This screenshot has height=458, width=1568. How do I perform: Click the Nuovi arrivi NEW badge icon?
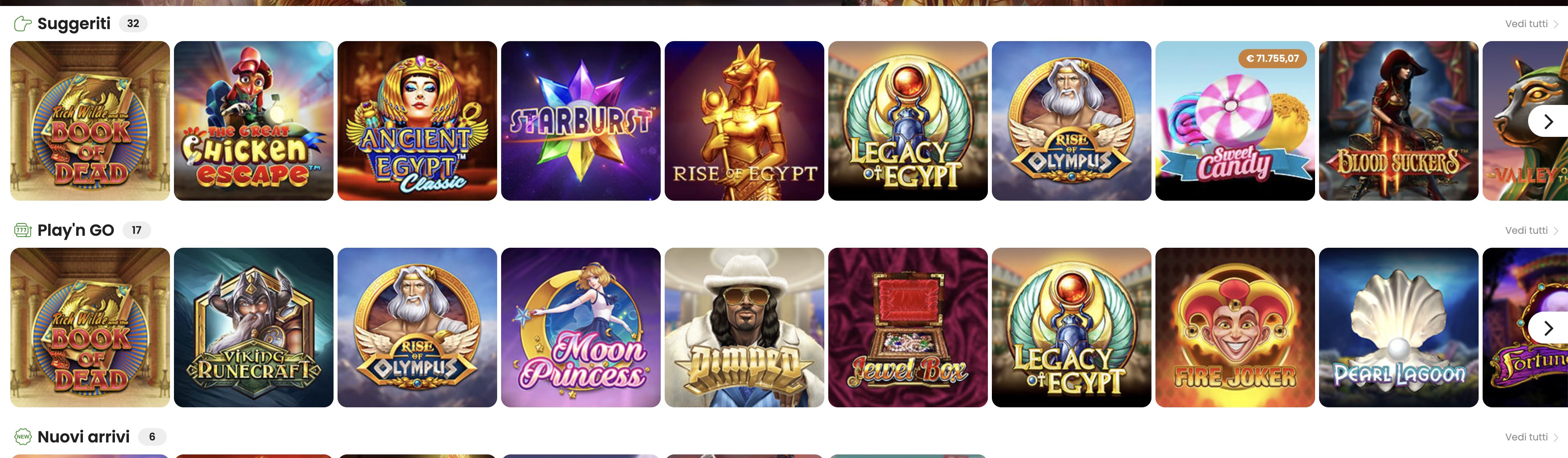pyautogui.click(x=22, y=437)
